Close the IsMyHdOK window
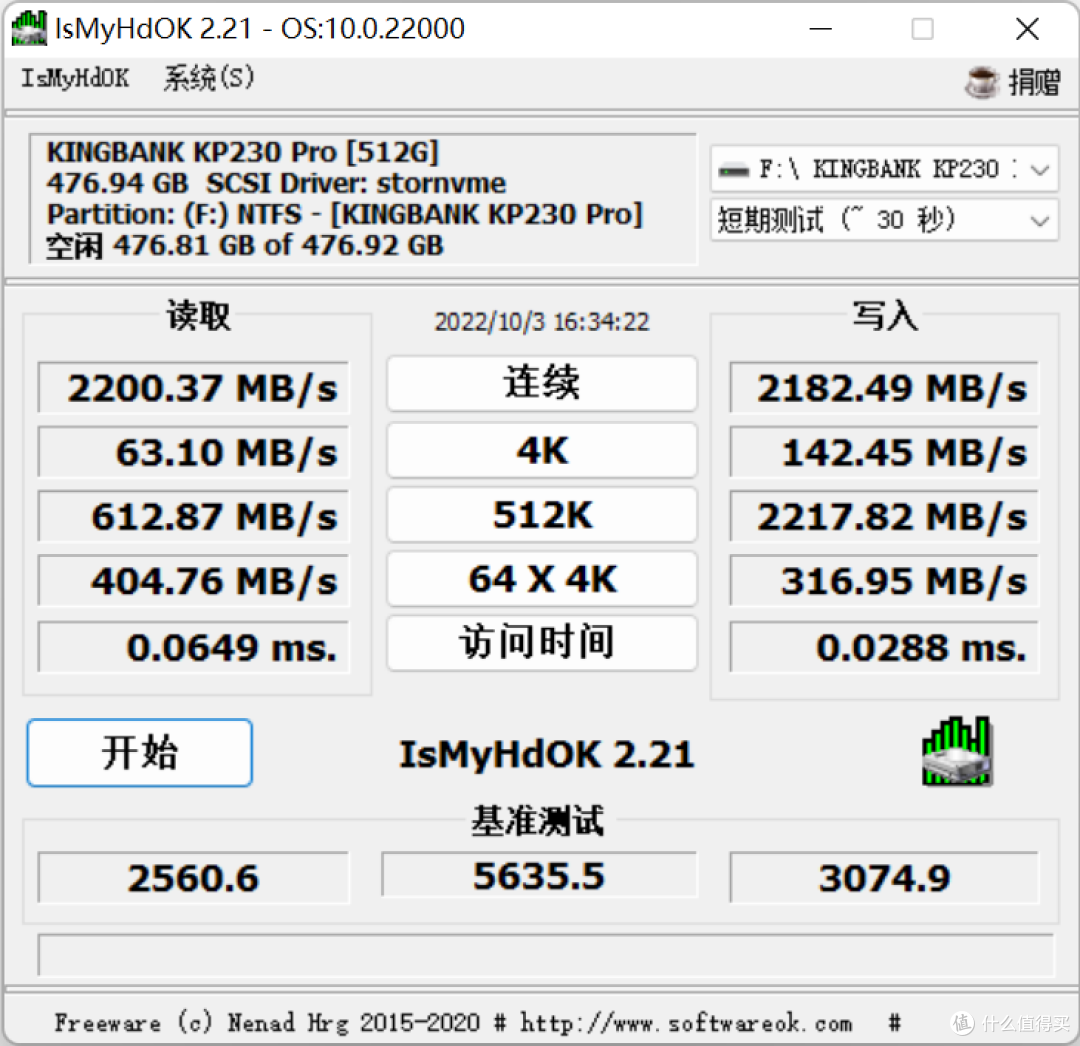Viewport: 1080px width, 1046px height. pos(1027,29)
